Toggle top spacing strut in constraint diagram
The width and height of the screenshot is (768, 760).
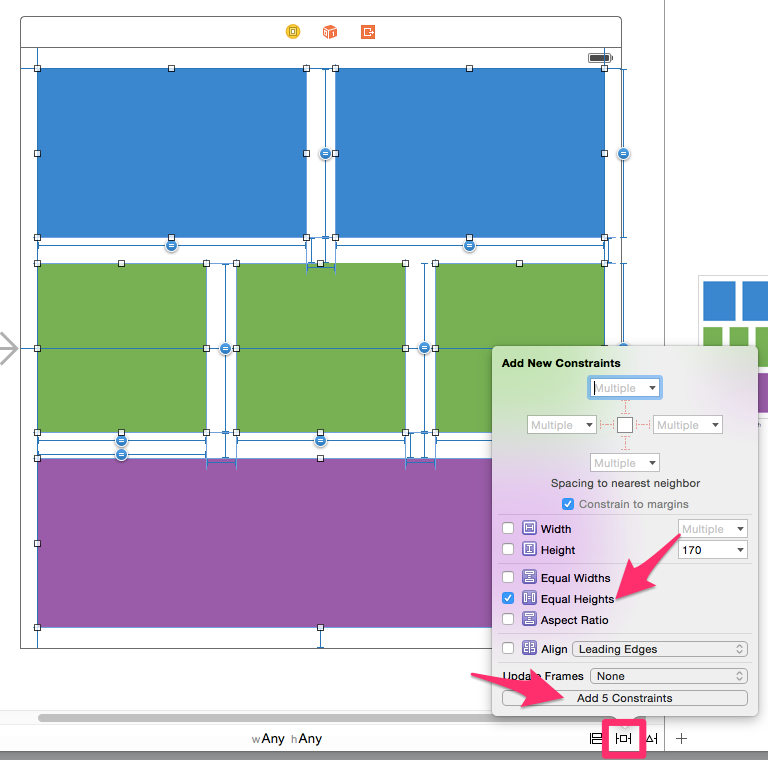pos(625,407)
